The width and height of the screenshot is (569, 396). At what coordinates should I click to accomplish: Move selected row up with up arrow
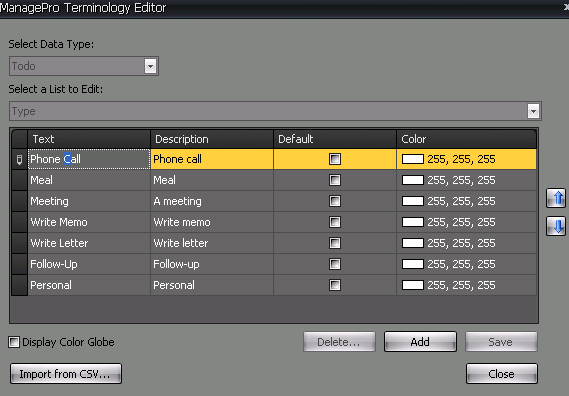click(x=556, y=198)
